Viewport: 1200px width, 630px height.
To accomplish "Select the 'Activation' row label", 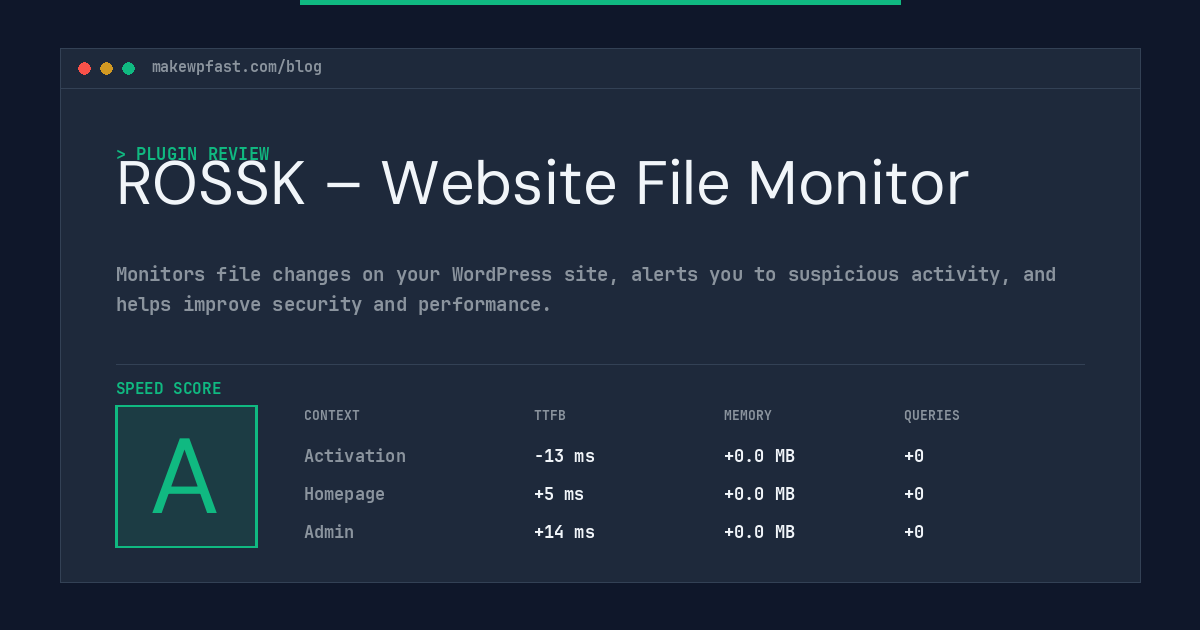I will pyautogui.click(x=355, y=456).
